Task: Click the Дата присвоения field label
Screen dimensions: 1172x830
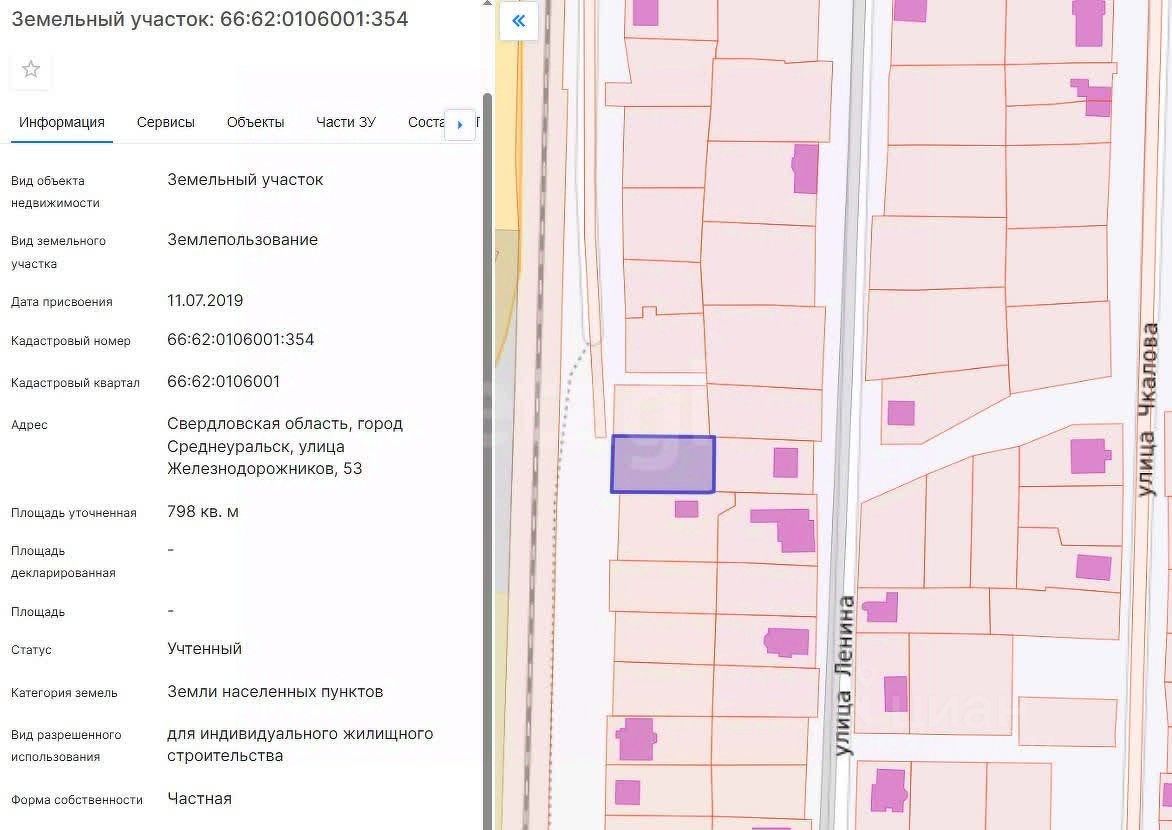Action: tap(61, 302)
